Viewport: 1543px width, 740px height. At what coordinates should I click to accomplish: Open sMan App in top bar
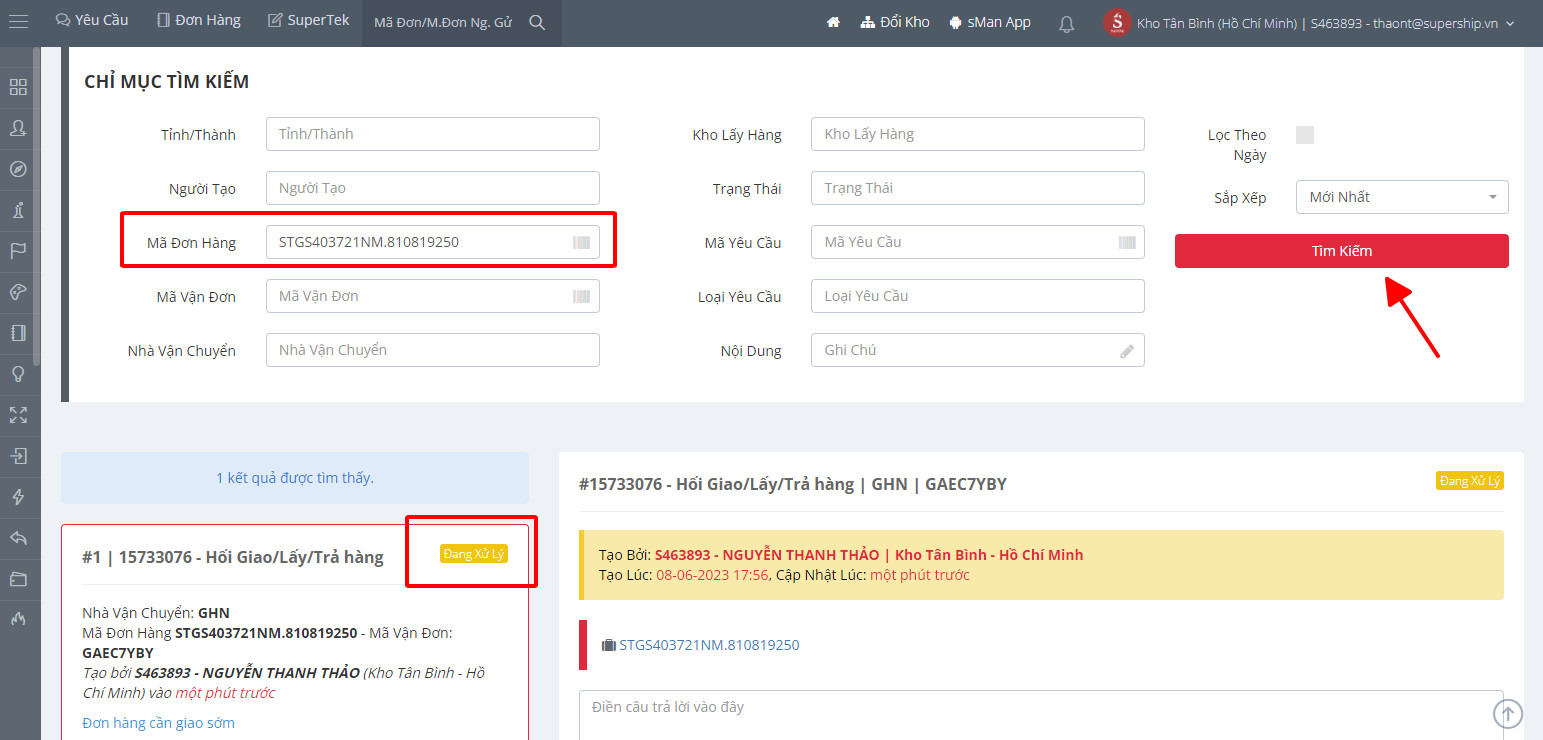click(990, 22)
